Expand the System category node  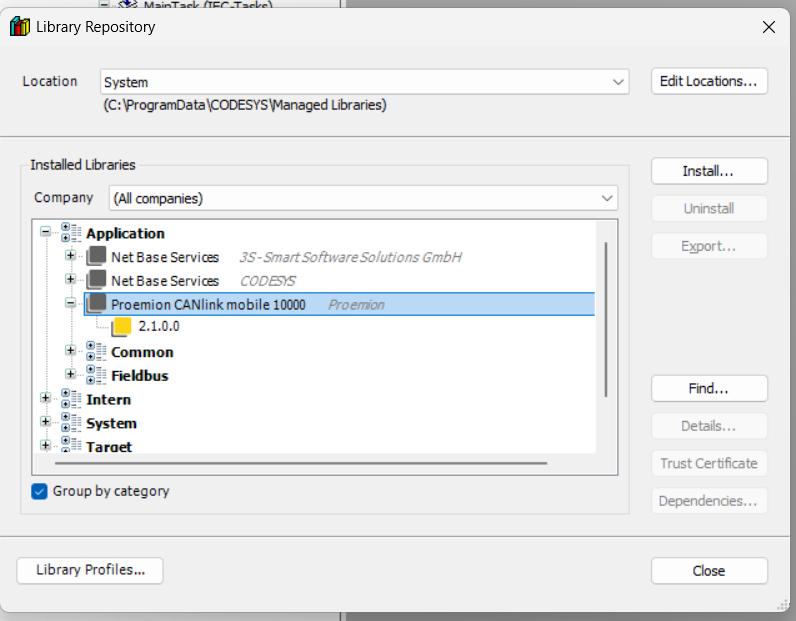[x=45, y=423]
